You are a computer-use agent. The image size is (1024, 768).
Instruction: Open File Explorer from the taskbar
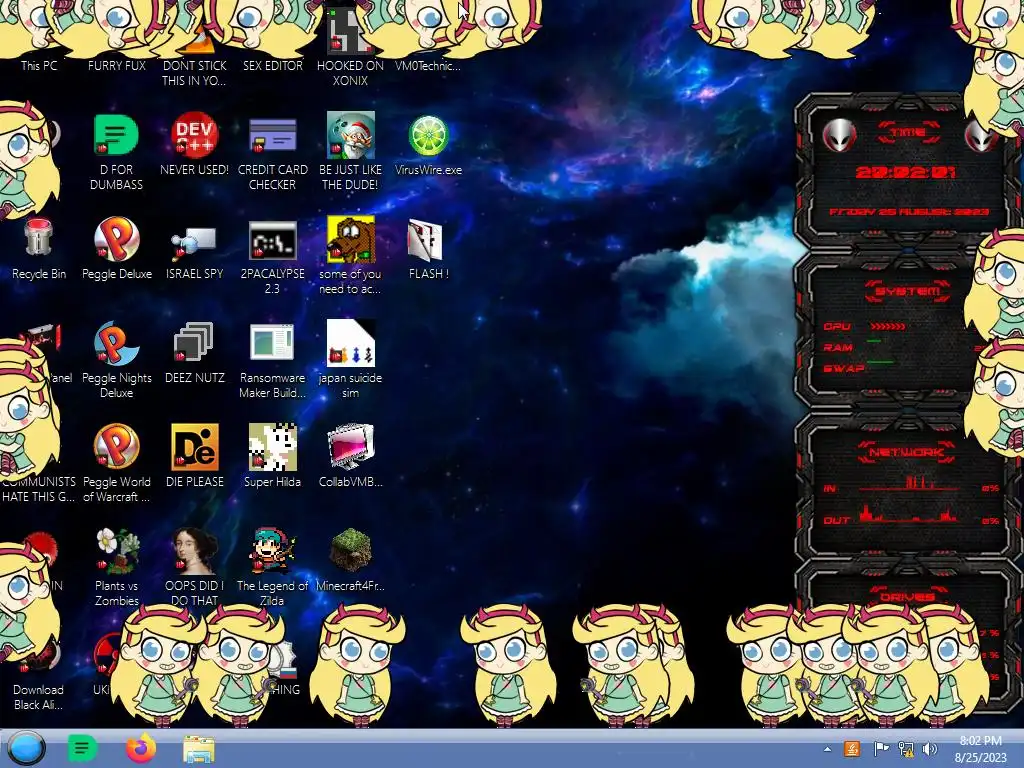coord(199,749)
